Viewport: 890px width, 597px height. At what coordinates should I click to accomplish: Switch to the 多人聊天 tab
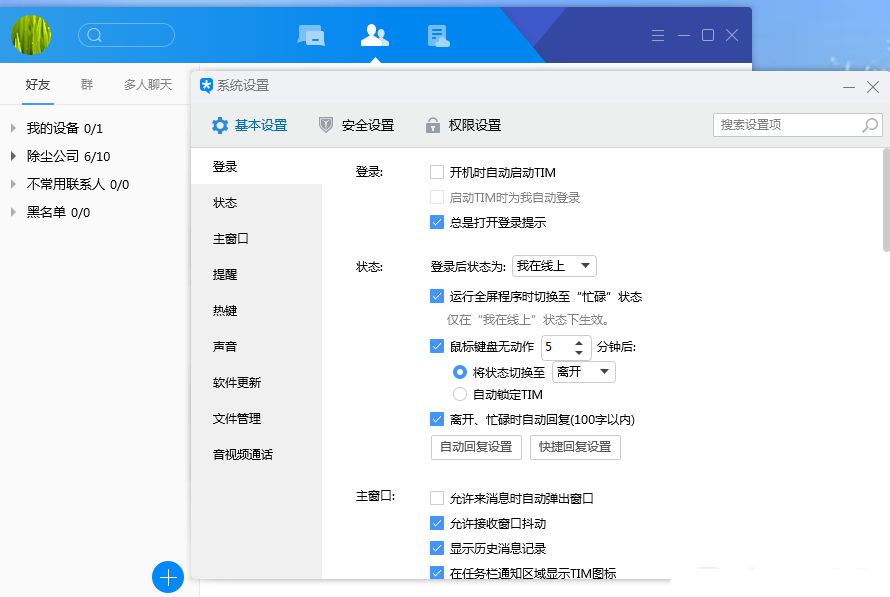coord(148,85)
